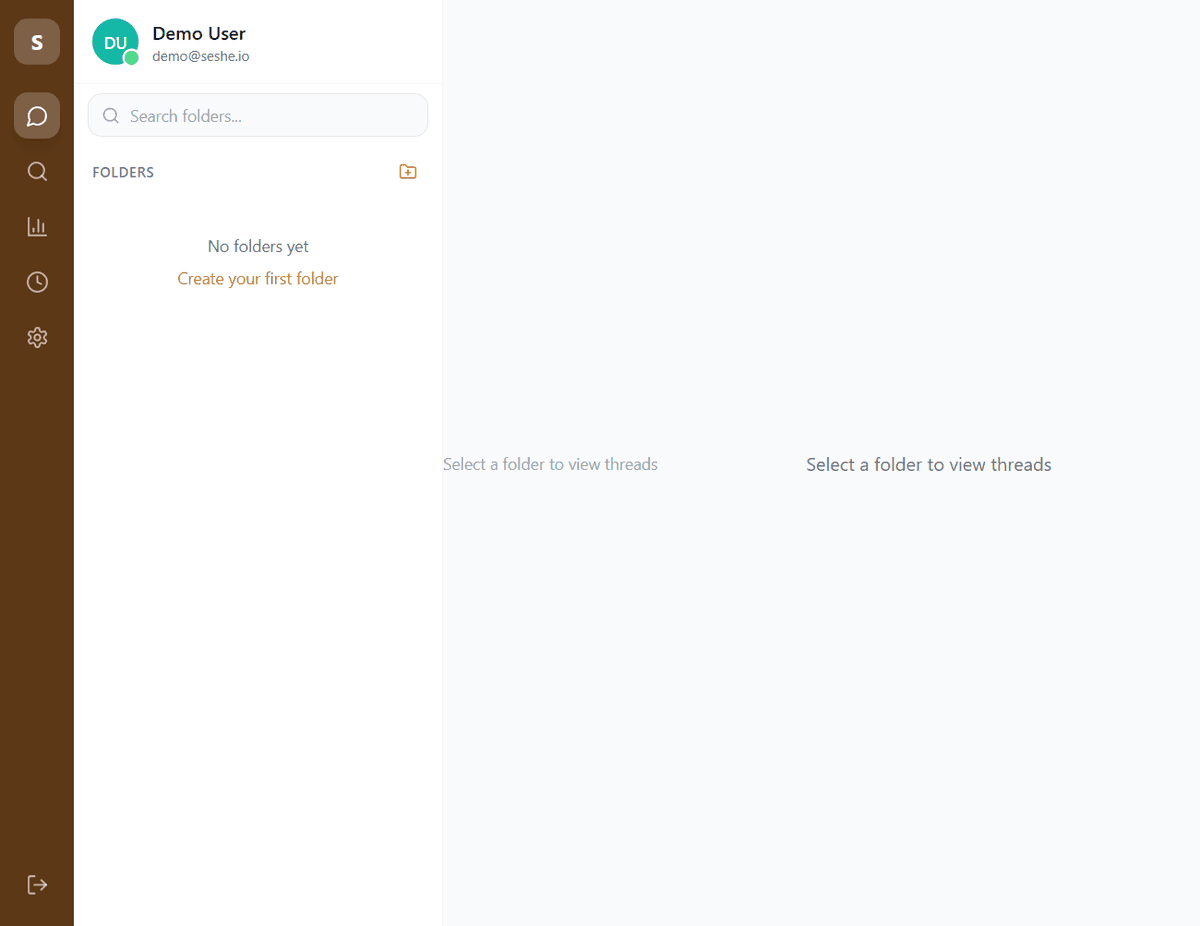Click the Demo User name
Viewport: 1200px width, 926px height.
point(198,34)
